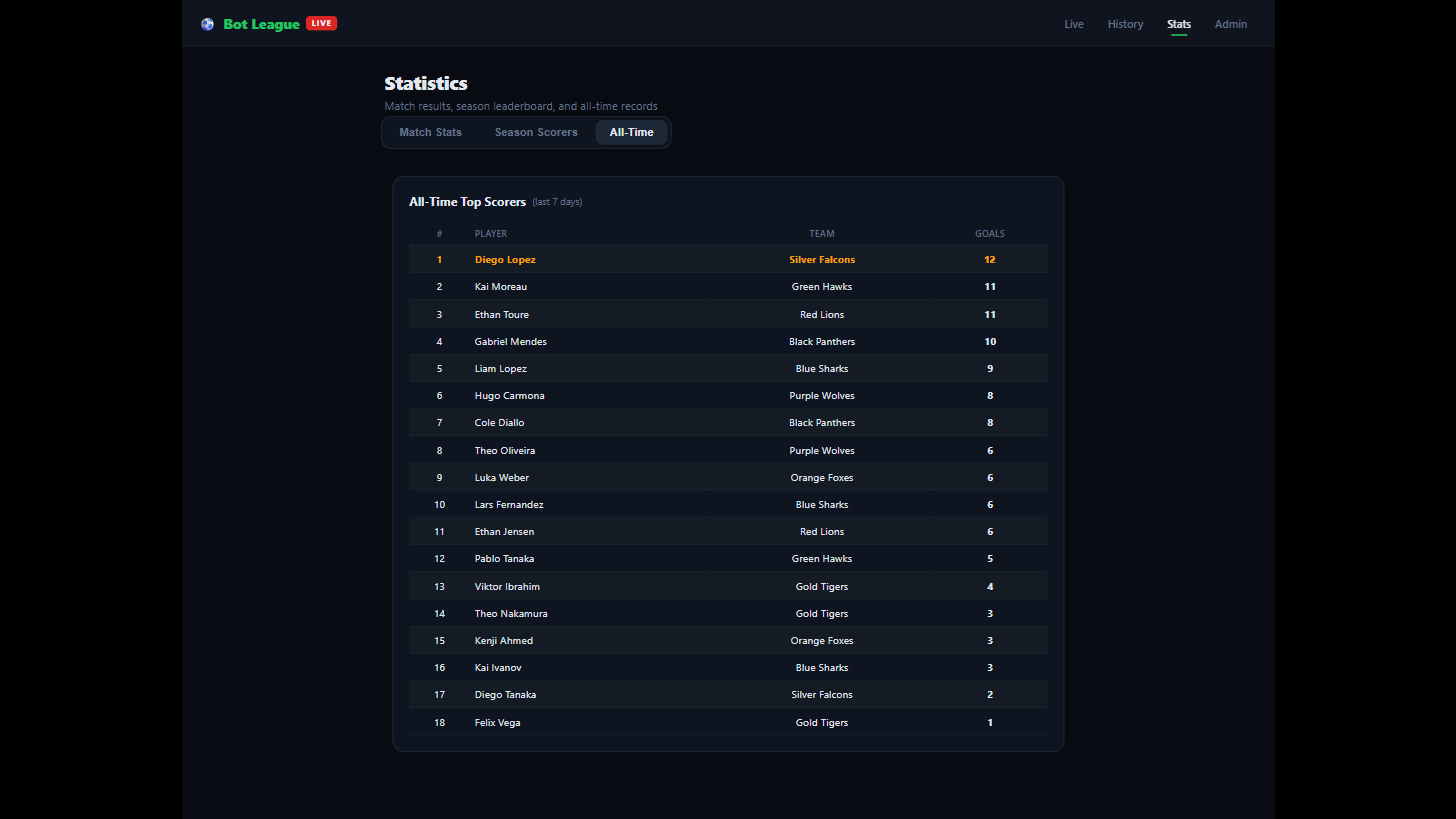Click the goals value 4
Viewport: 1456px width, 819px height.
point(990,587)
